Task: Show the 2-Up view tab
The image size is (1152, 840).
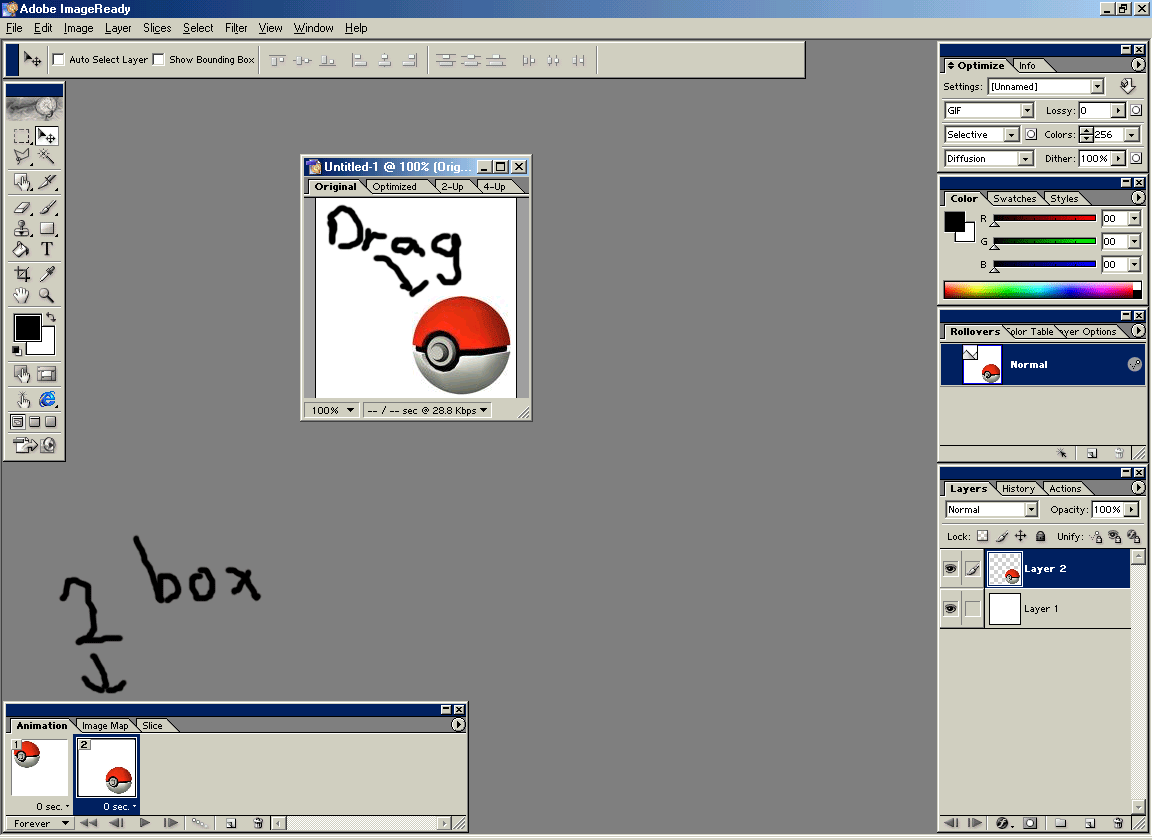Action: point(453,187)
